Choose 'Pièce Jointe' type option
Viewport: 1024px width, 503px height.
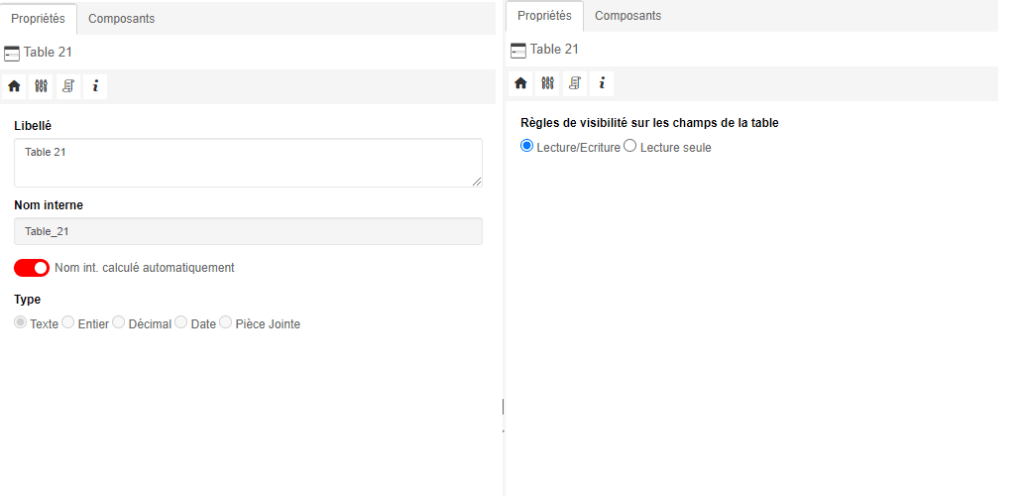pyautogui.click(x=225, y=323)
